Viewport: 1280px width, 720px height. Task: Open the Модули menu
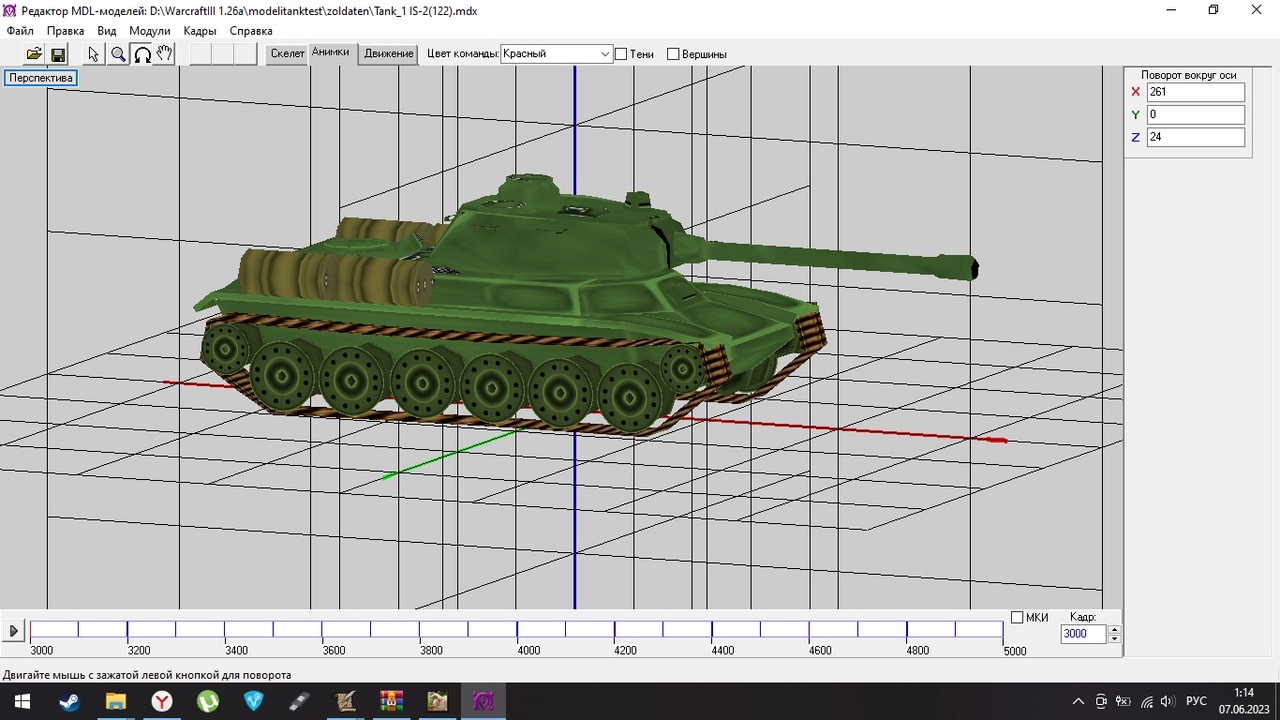tap(150, 31)
